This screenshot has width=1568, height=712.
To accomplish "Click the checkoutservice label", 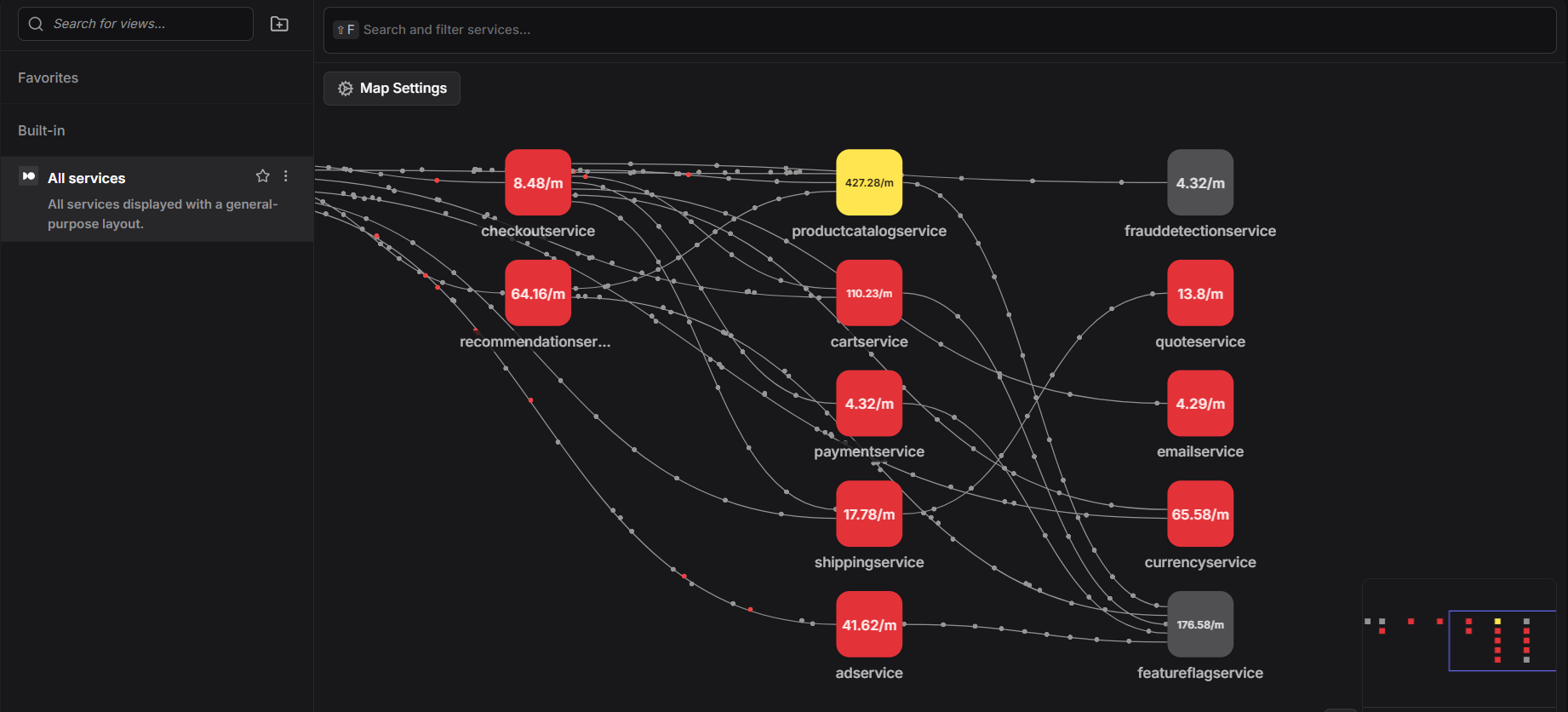I will 538,231.
